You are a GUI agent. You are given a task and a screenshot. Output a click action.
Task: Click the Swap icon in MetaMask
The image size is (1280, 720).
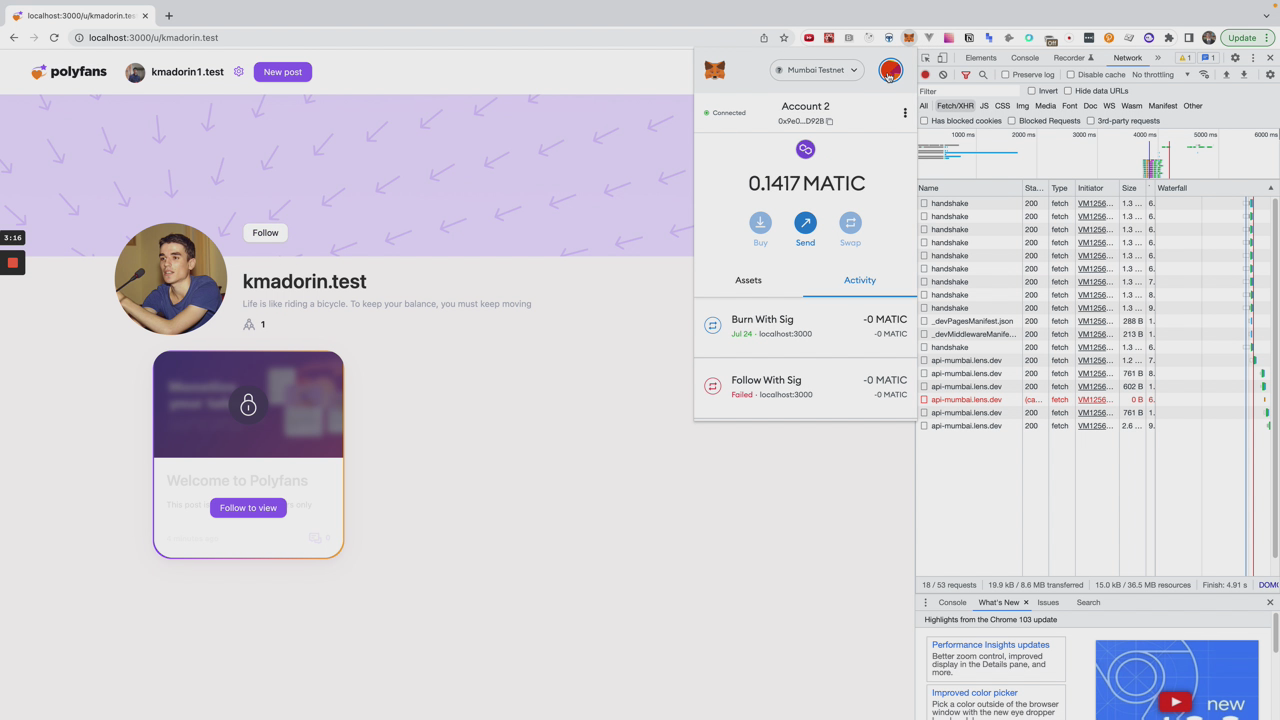[x=850, y=222]
